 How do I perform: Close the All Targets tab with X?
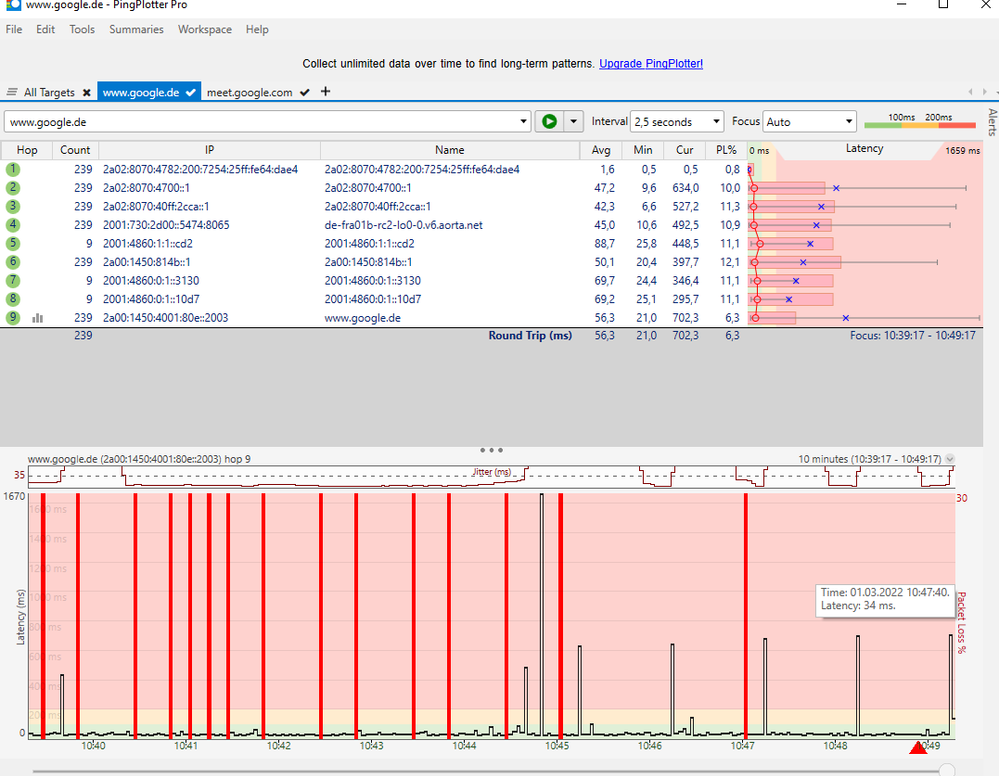(87, 92)
